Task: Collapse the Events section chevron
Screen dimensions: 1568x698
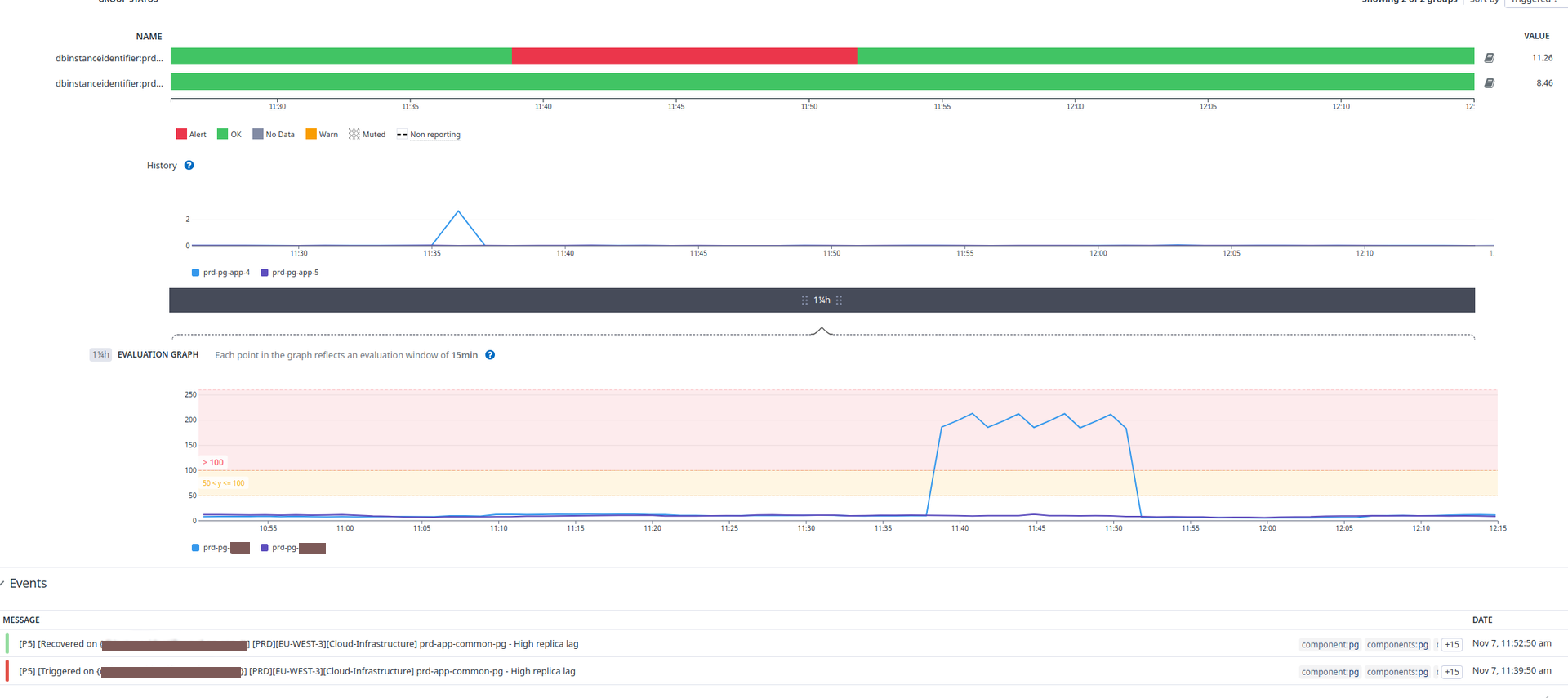Action: point(2,583)
